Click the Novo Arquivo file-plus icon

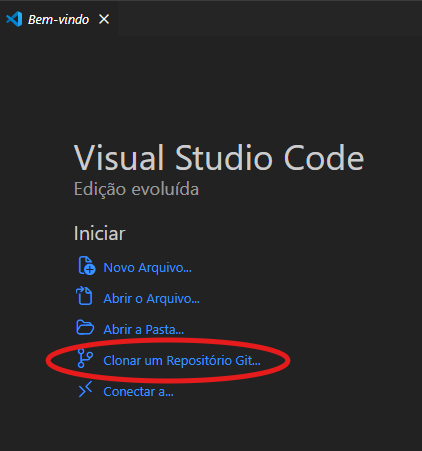(87, 266)
